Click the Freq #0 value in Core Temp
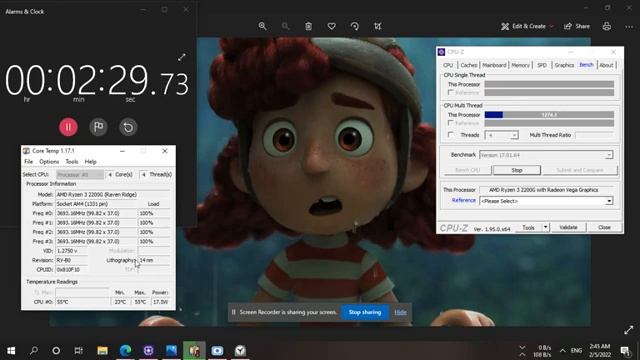 click(x=96, y=213)
